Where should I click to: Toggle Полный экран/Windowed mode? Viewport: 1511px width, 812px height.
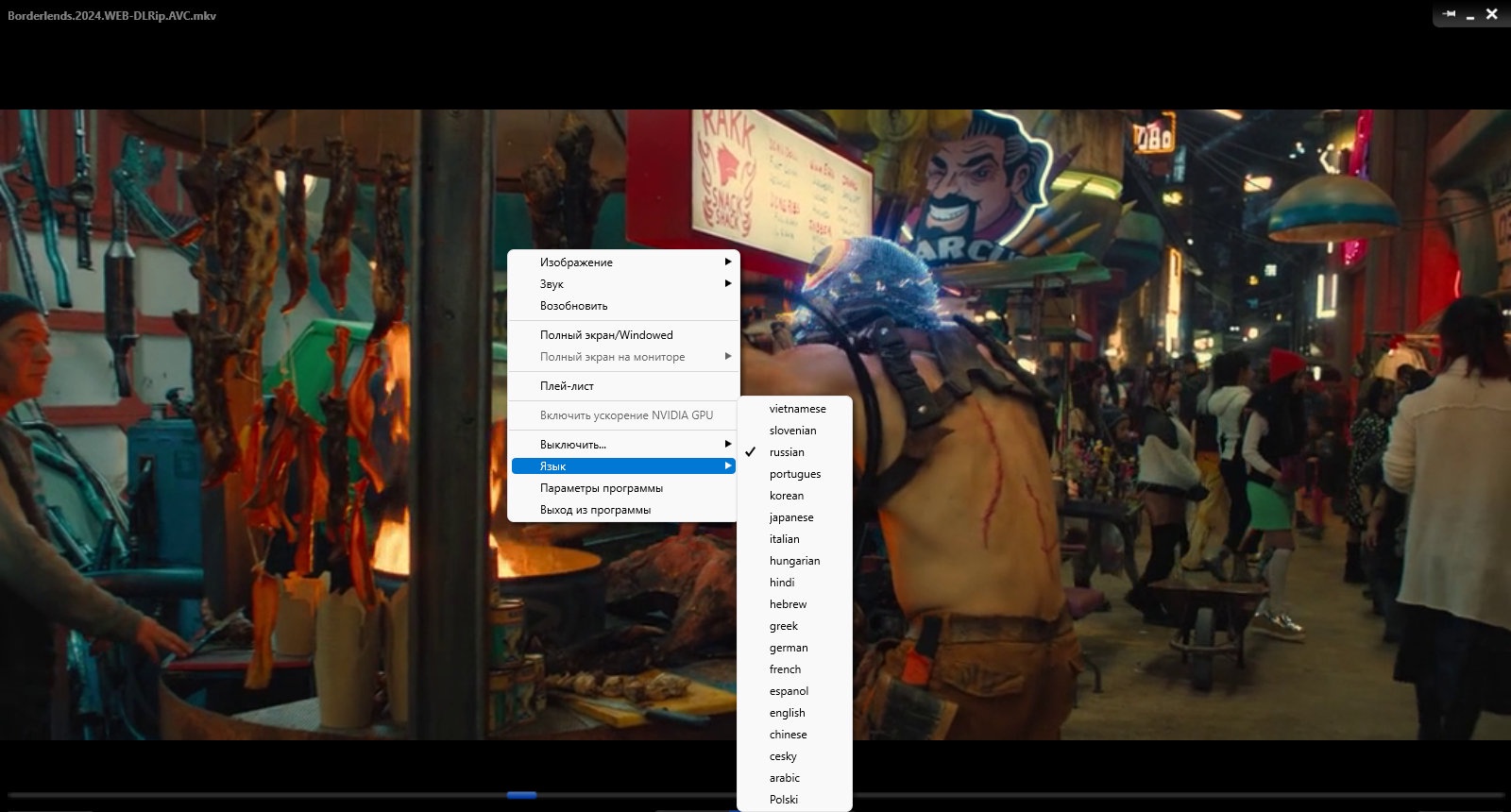[623, 335]
